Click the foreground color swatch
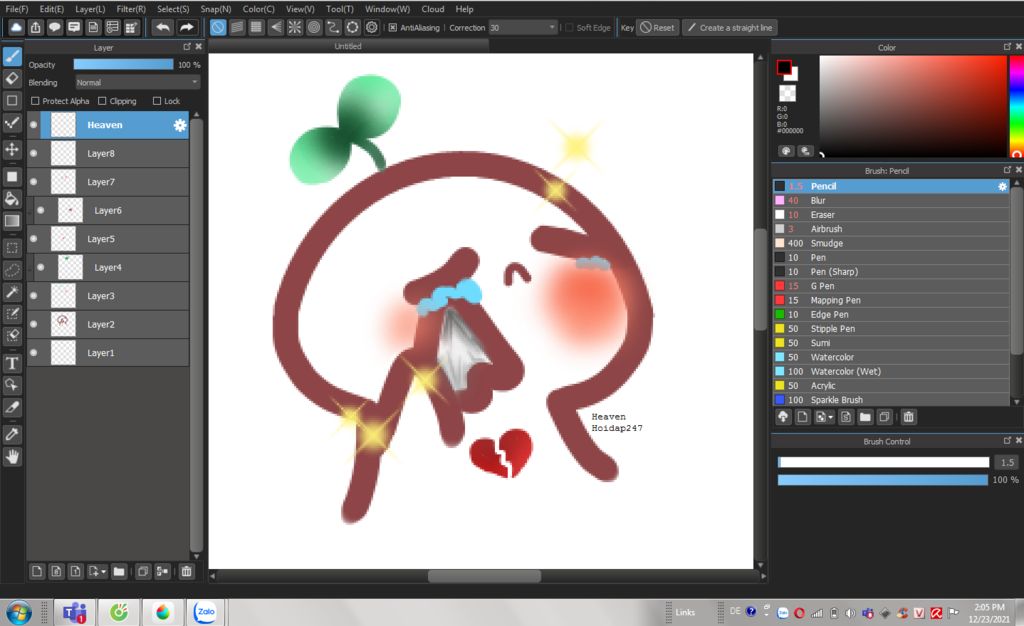Image resolution: width=1024 pixels, height=626 pixels. pos(784,67)
